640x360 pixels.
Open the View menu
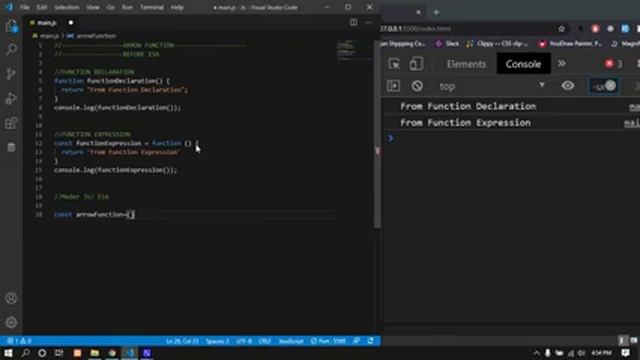tap(93, 7)
